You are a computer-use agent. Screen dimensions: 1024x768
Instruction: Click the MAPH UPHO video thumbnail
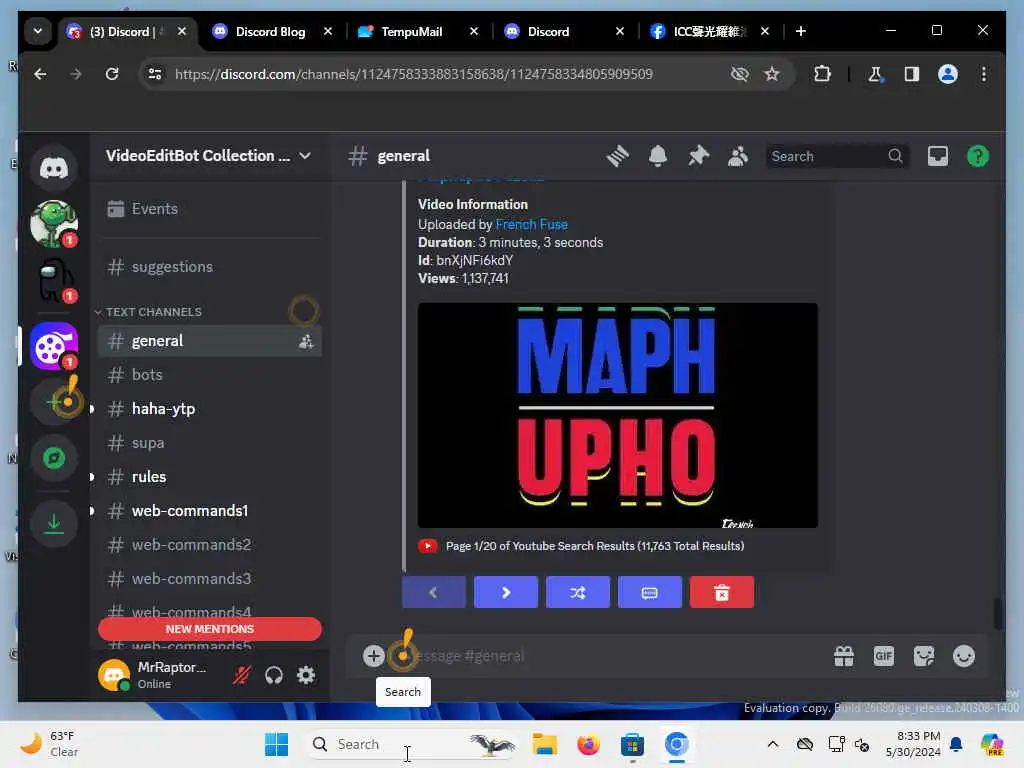coord(617,415)
